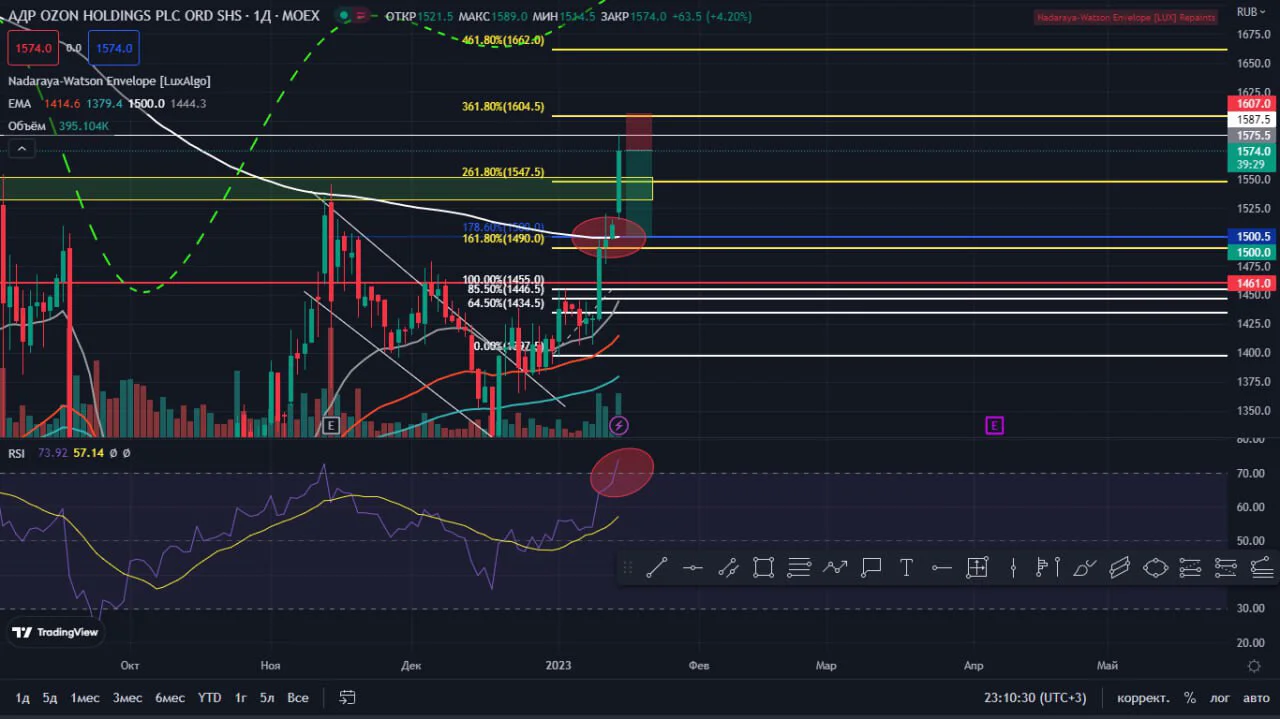Image resolution: width=1280 pixels, height=719 pixels.
Task: Set time range to 1г
Action: click(240, 697)
